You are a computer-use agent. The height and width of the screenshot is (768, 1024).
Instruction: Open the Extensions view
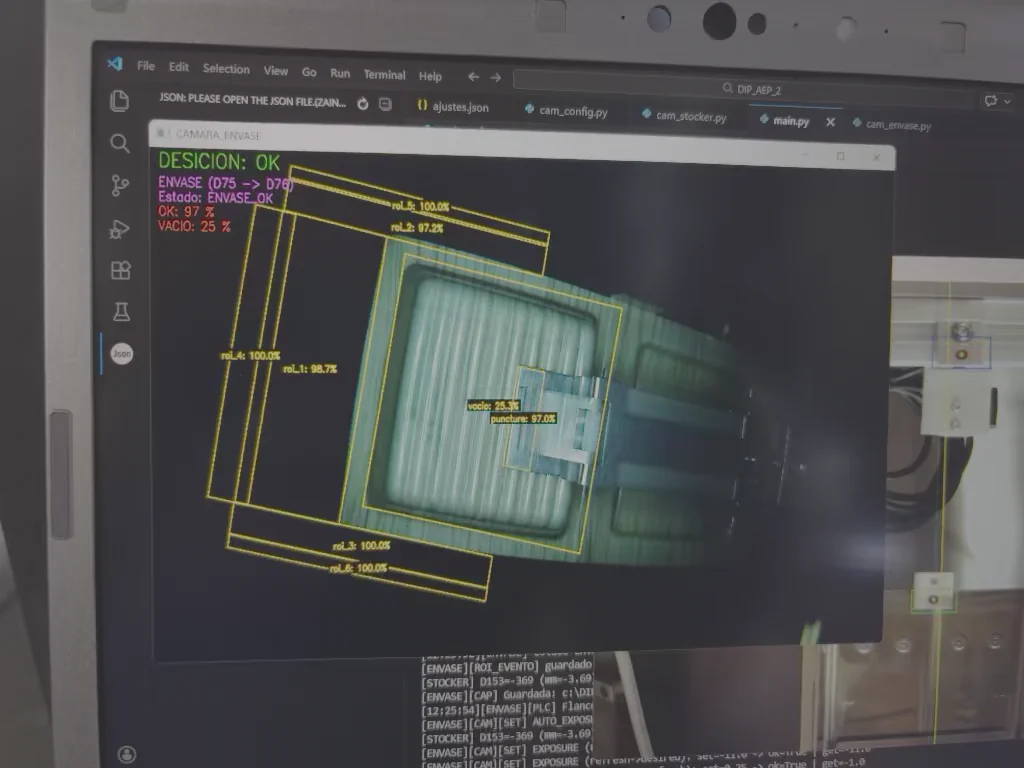121,270
